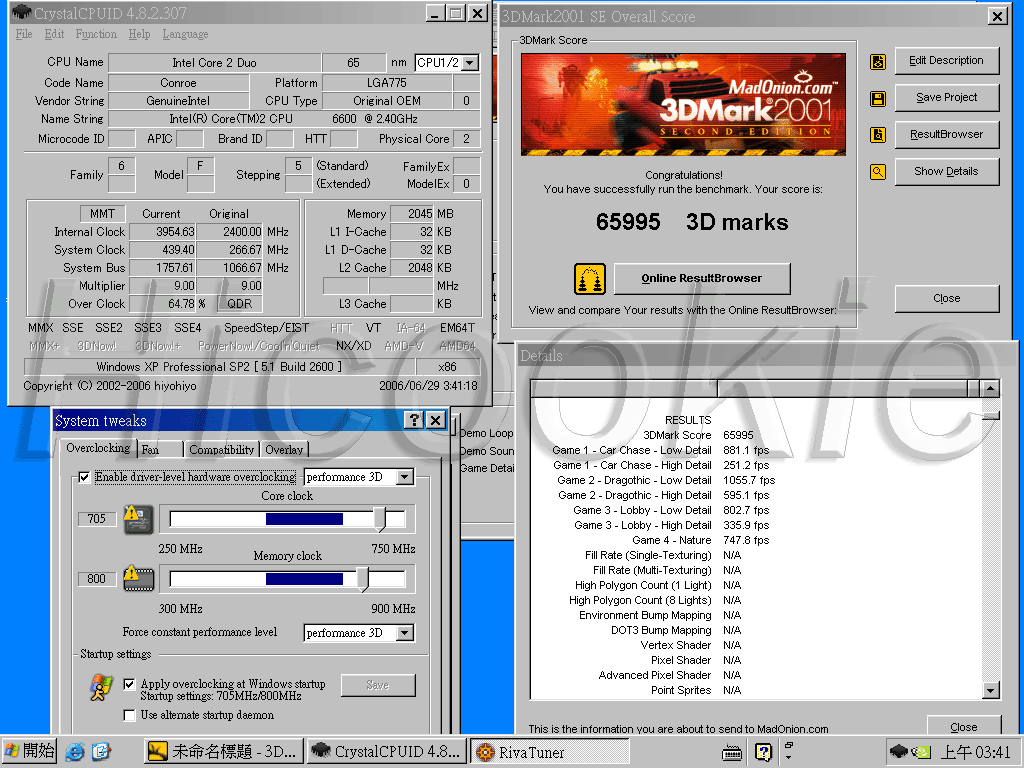Click the CrystalCPUID title bar chip icon
The height and width of the screenshot is (768, 1024).
[x=22, y=12]
